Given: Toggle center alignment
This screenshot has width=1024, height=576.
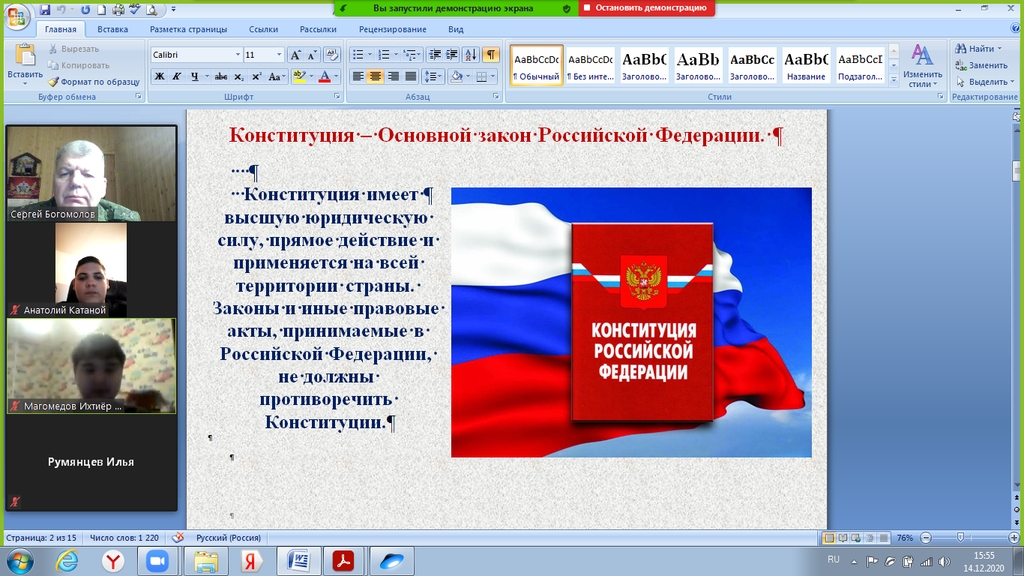Looking at the screenshot, I should click(x=376, y=76).
